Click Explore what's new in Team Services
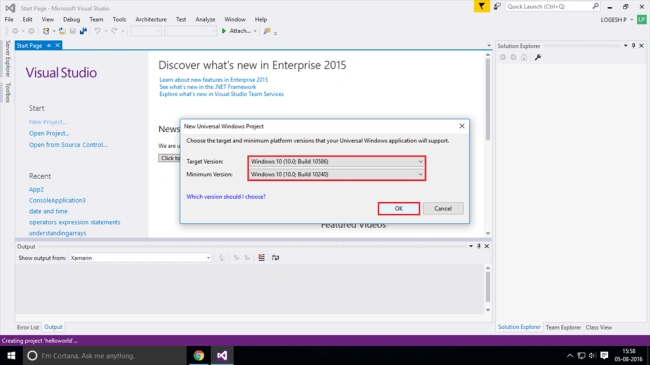The image size is (650, 365). (221, 94)
